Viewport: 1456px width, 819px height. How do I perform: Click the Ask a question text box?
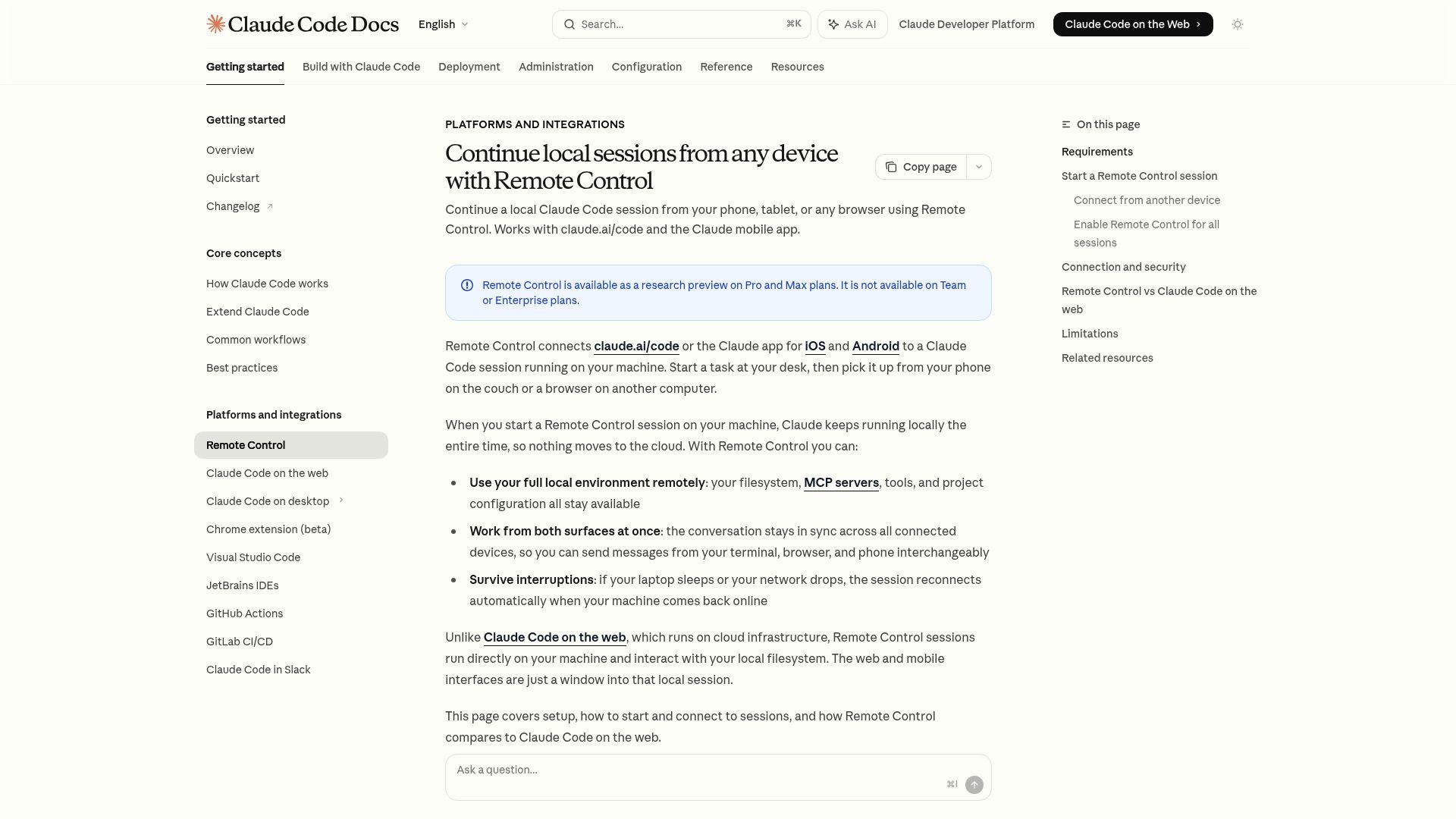[x=718, y=777]
